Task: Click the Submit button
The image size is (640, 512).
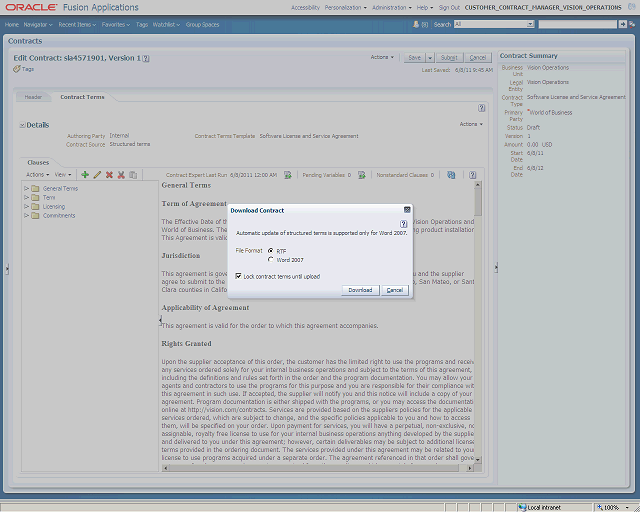Action: click(x=449, y=58)
